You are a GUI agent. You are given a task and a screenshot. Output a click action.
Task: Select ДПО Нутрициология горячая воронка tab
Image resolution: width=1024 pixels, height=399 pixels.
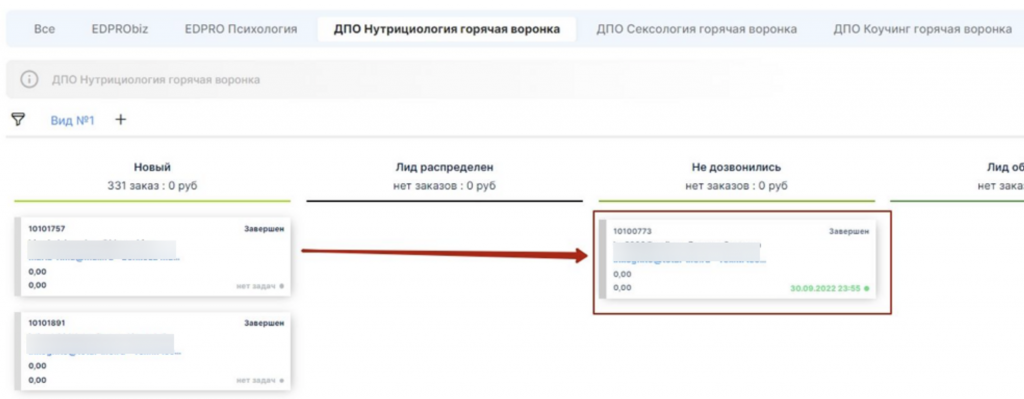click(x=447, y=29)
